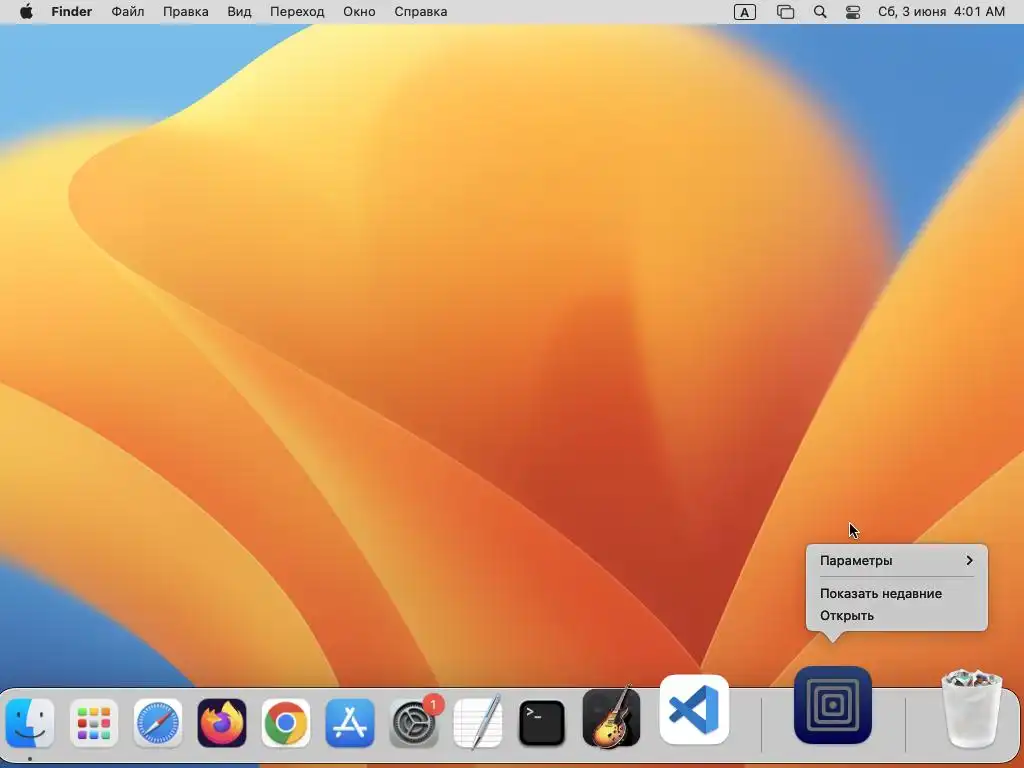Open the Переход menu
The width and height of the screenshot is (1024, 768).
[297, 12]
